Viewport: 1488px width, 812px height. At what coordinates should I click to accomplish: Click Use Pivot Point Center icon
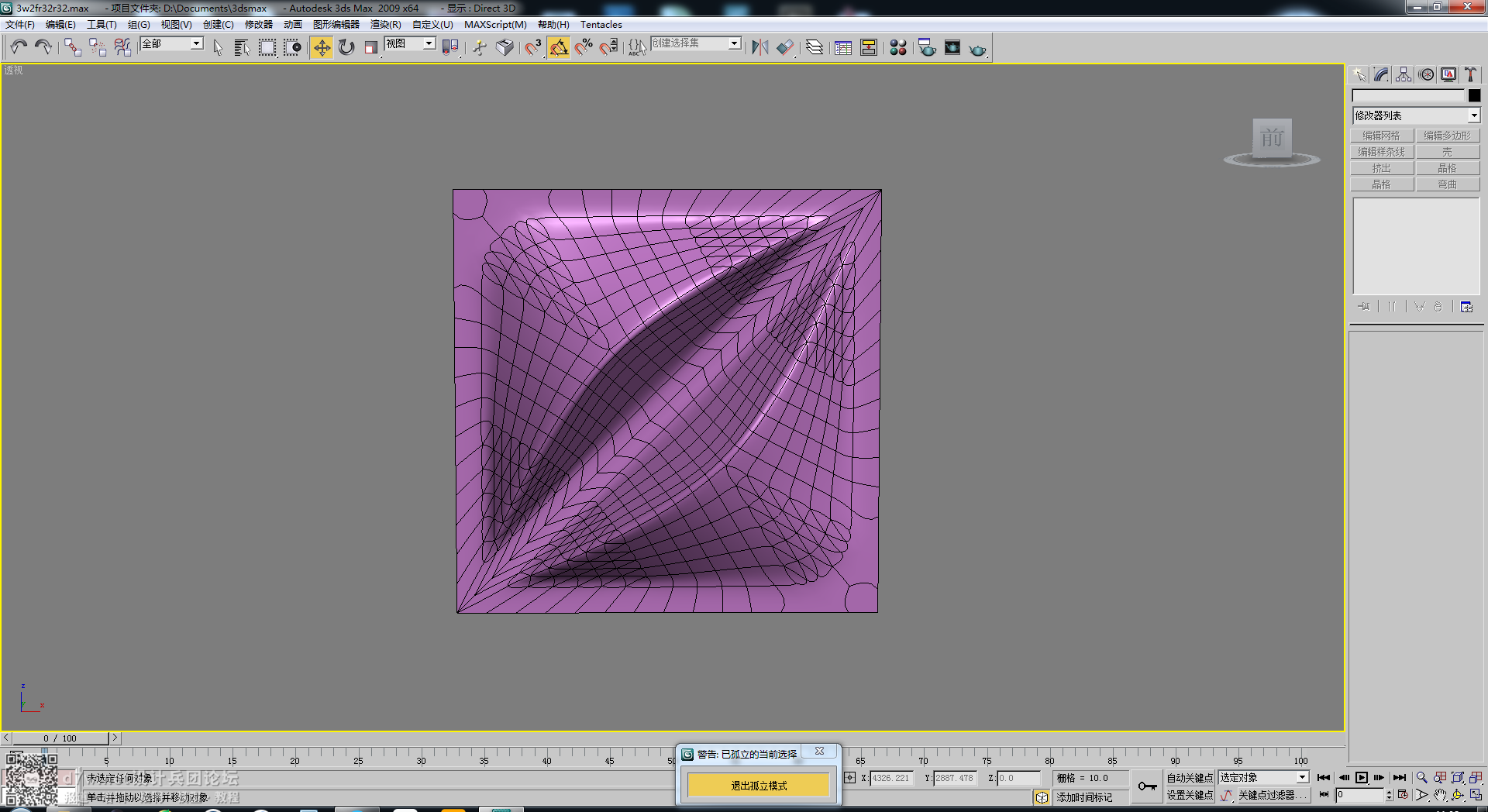tap(450, 47)
